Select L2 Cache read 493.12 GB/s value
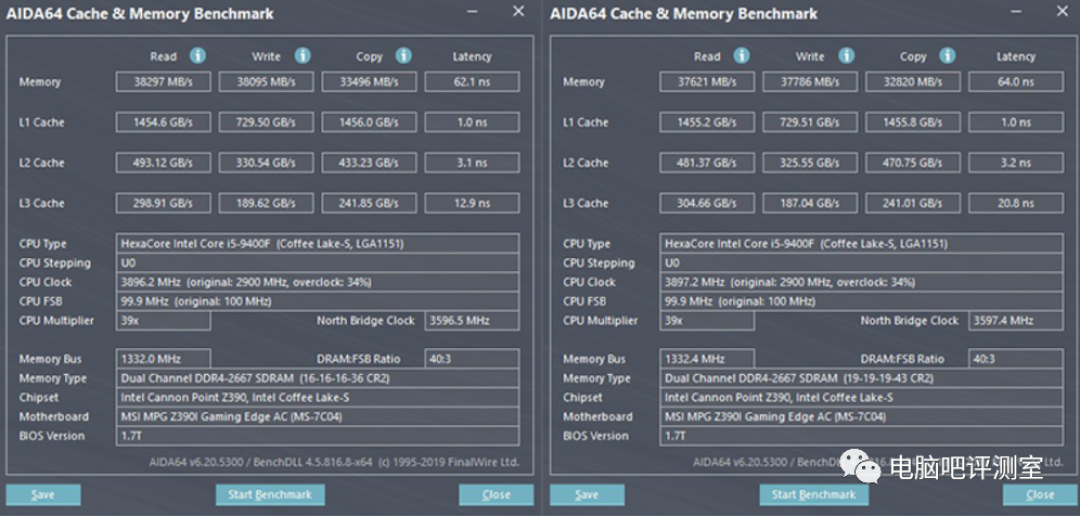This screenshot has height=516, width=1080. [x=163, y=163]
